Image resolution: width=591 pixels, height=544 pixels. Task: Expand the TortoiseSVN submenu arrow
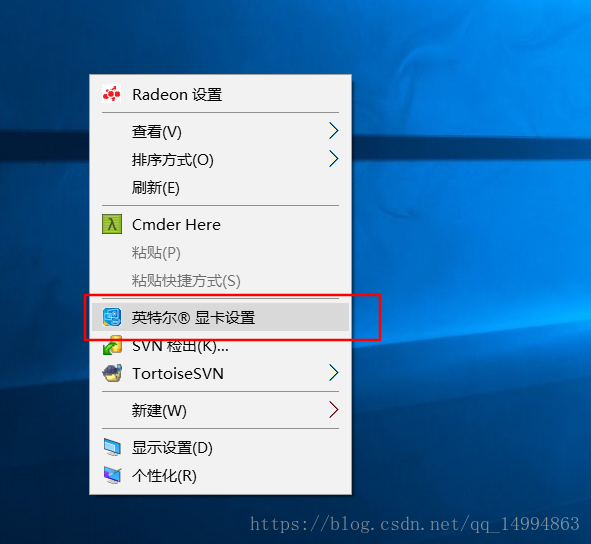click(x=333, y=373)
